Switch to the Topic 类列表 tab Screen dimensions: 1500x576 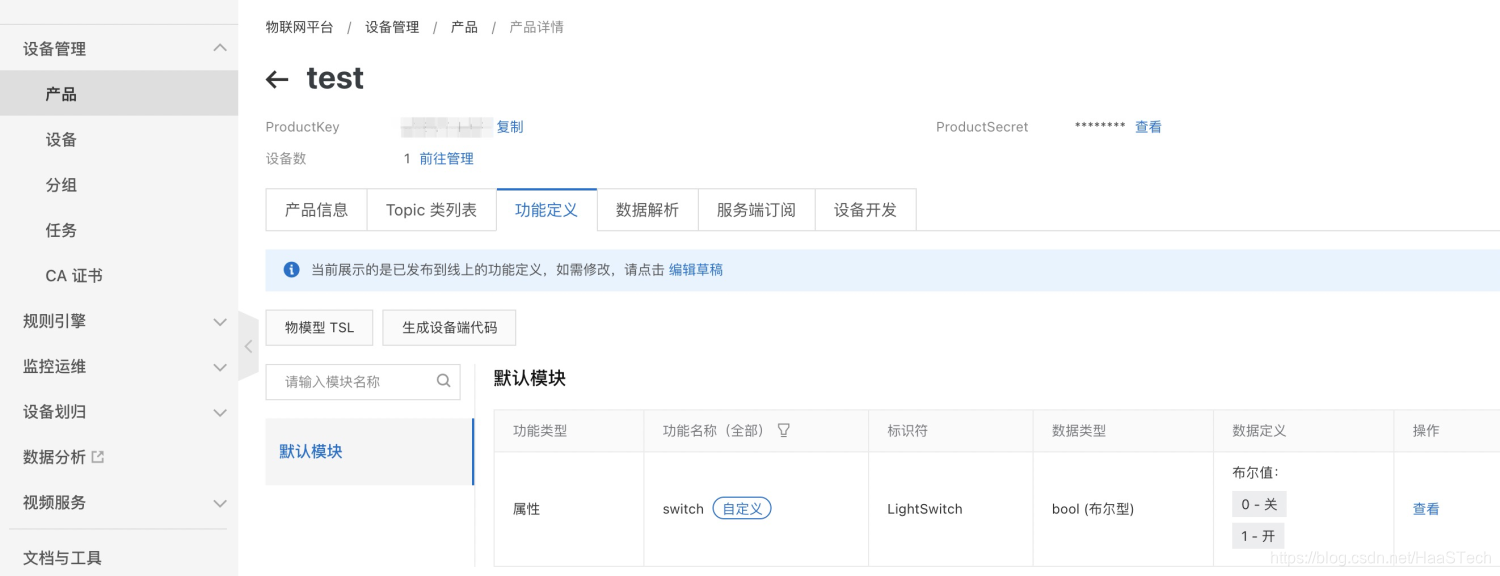tap(431, 210)
